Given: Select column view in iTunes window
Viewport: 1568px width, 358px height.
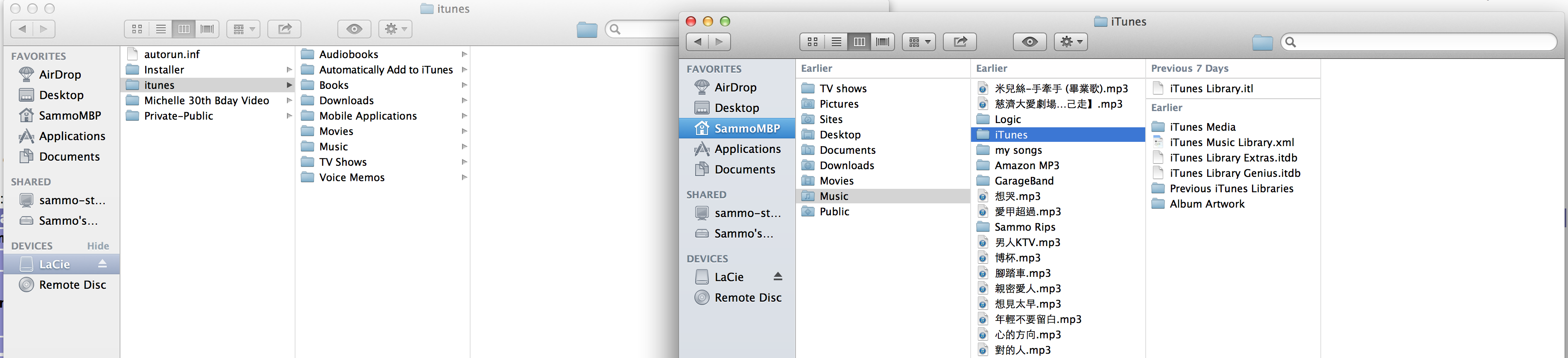Looking at the screenshot, I should click(859, 42).
